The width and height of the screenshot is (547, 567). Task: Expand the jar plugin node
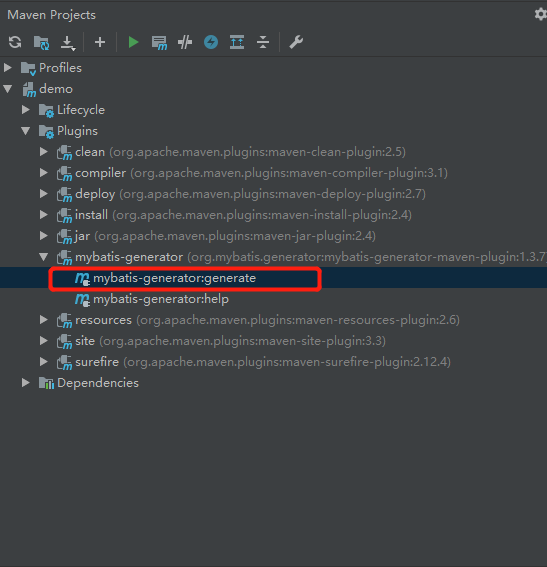pos(44,235)
